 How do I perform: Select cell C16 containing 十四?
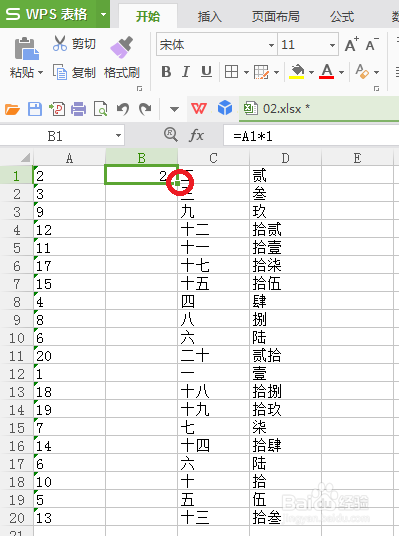click(214, 446)
